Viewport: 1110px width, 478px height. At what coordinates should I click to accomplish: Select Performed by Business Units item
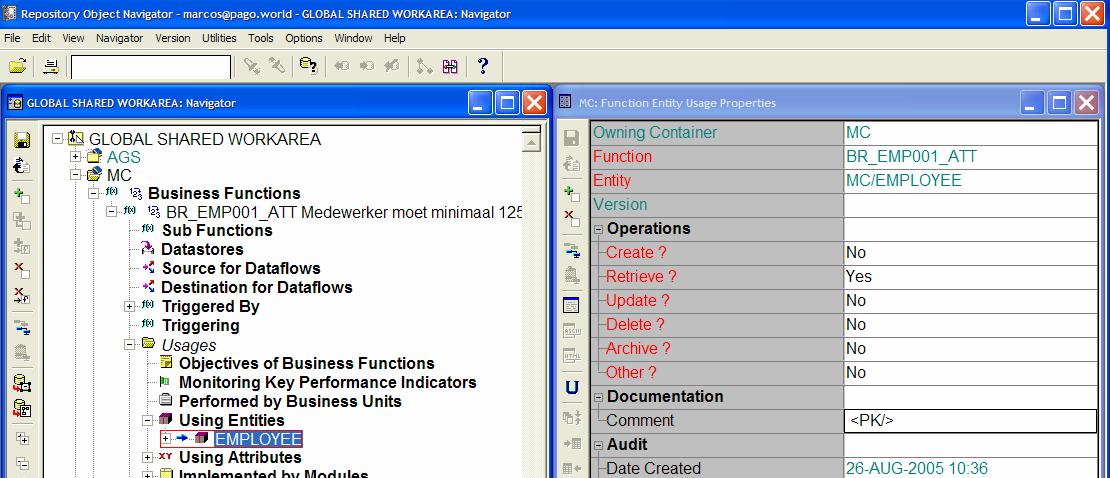coord(290,402)
